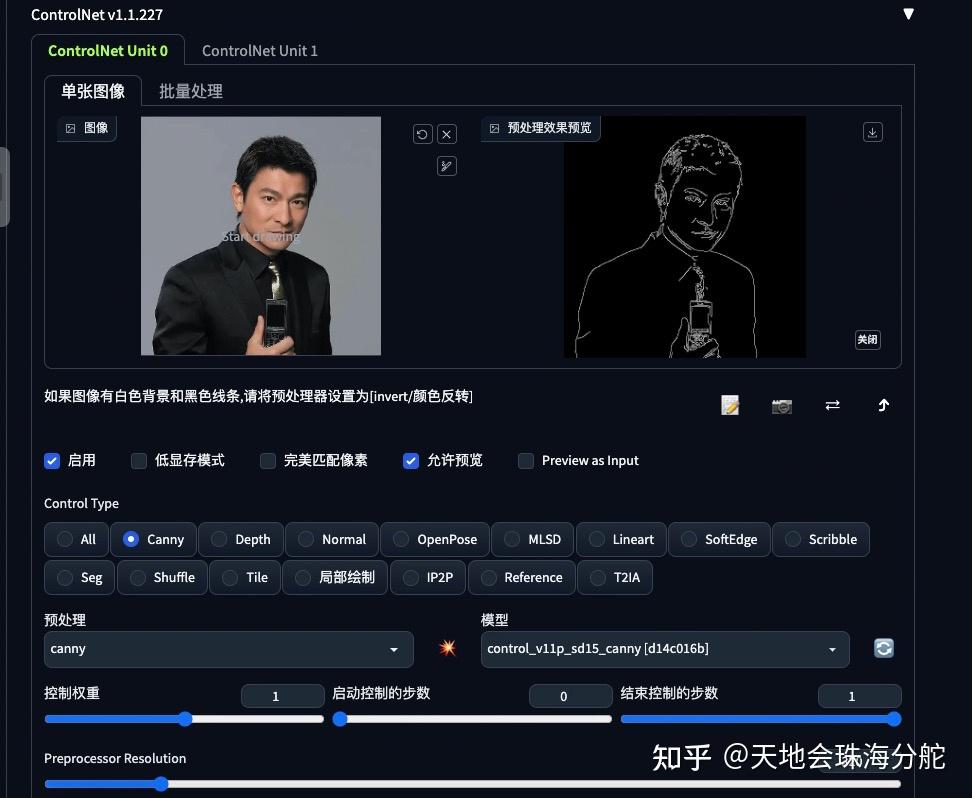The width and height of the screenshot is (972, 798).
Task: Open a sketch canvas with the pencil icon
Action: (729, 405)
